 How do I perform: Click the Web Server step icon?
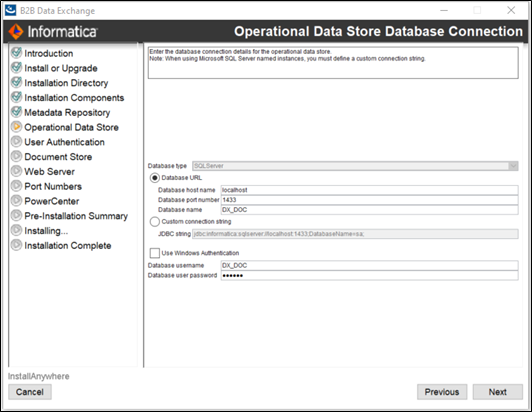click(x=16, y=171)
